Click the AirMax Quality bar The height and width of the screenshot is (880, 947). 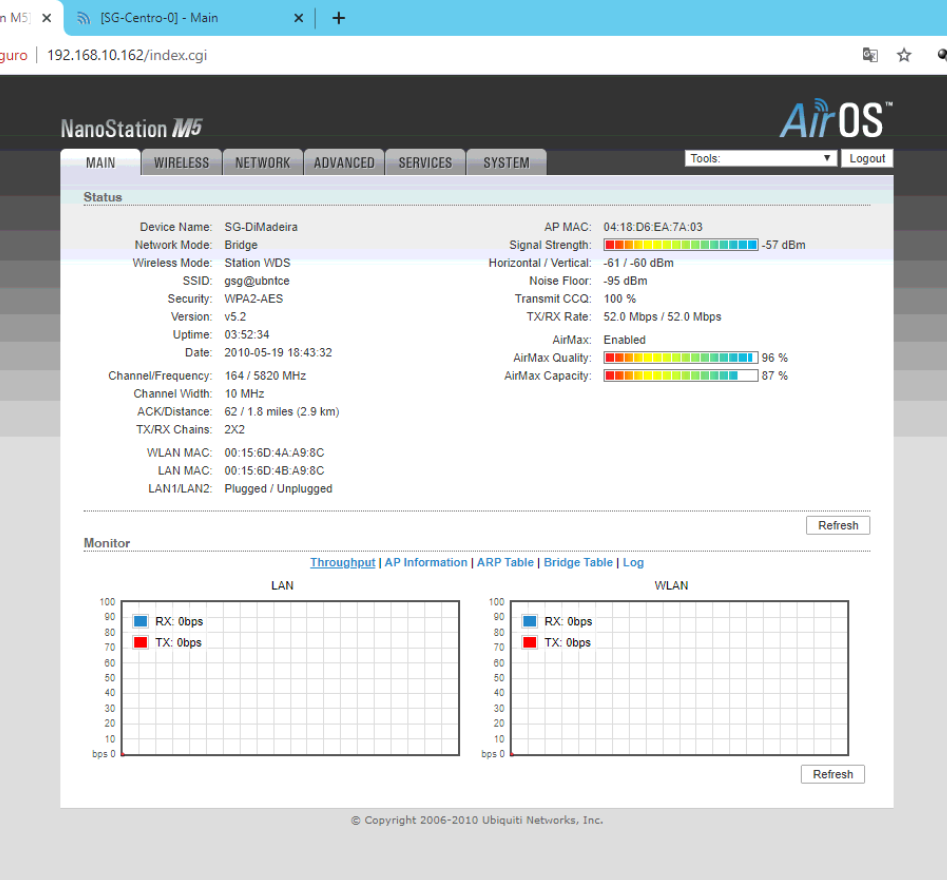click(681, 358)
